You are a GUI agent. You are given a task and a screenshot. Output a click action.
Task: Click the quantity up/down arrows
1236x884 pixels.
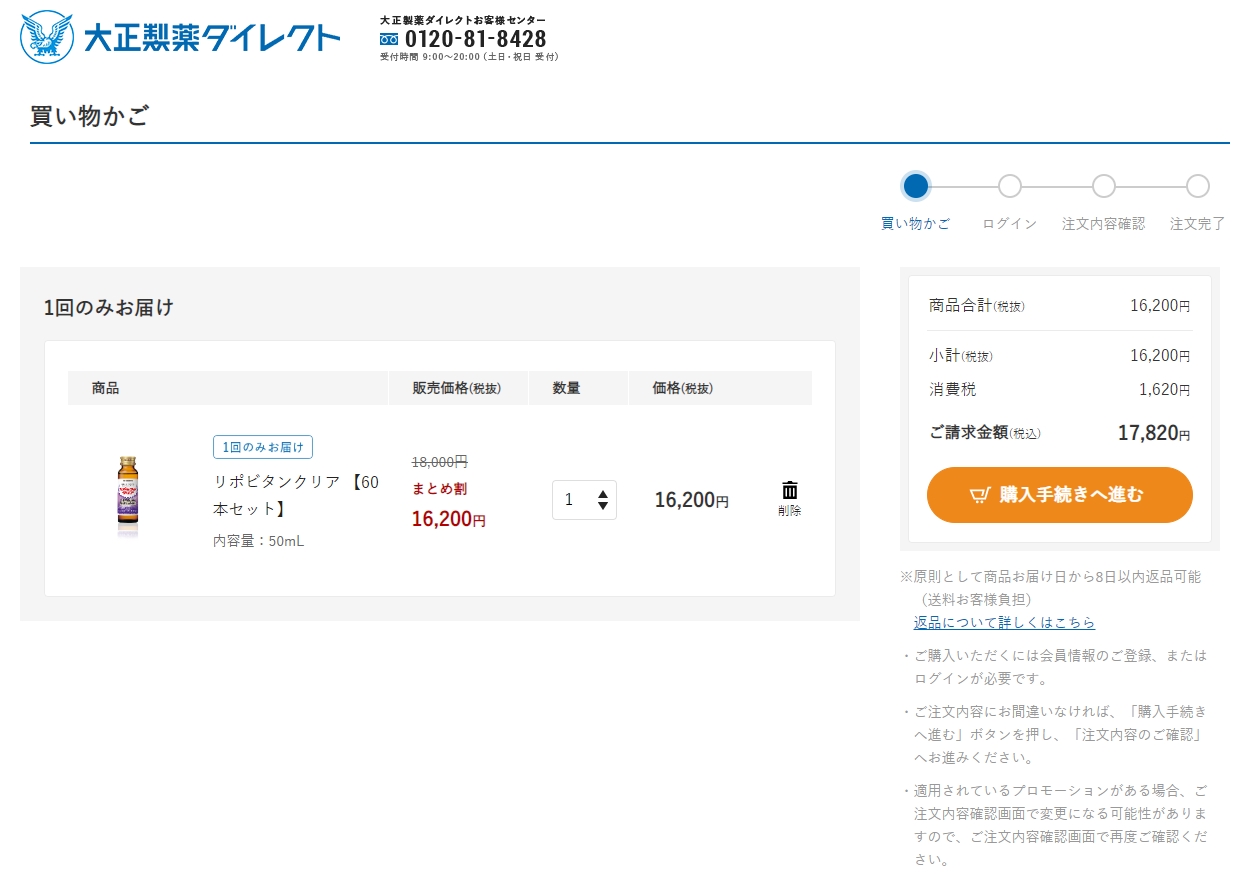point(603,500)
